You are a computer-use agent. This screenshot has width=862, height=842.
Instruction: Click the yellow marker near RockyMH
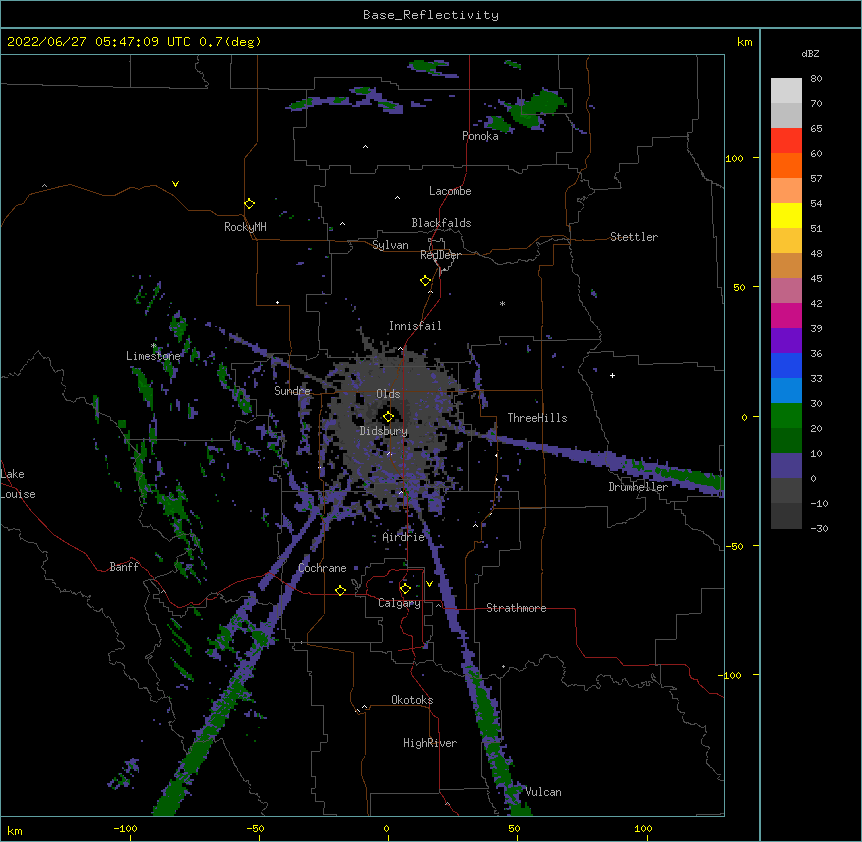(x=249, y=203)
